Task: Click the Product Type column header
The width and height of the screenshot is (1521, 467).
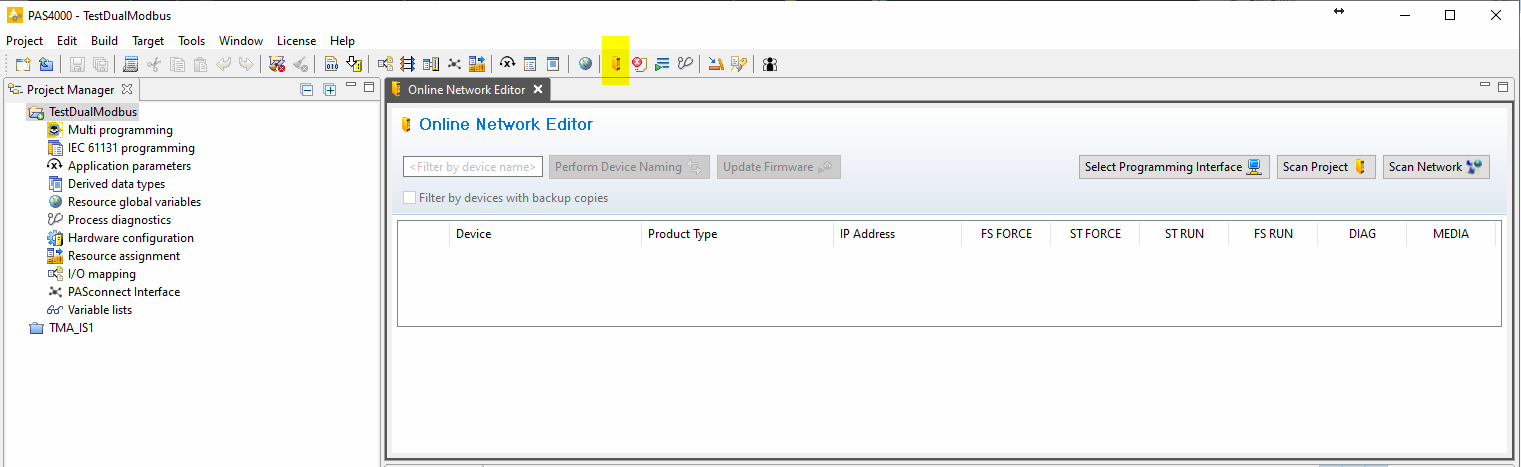Action: pyautogui.click(x=737, y=234)
